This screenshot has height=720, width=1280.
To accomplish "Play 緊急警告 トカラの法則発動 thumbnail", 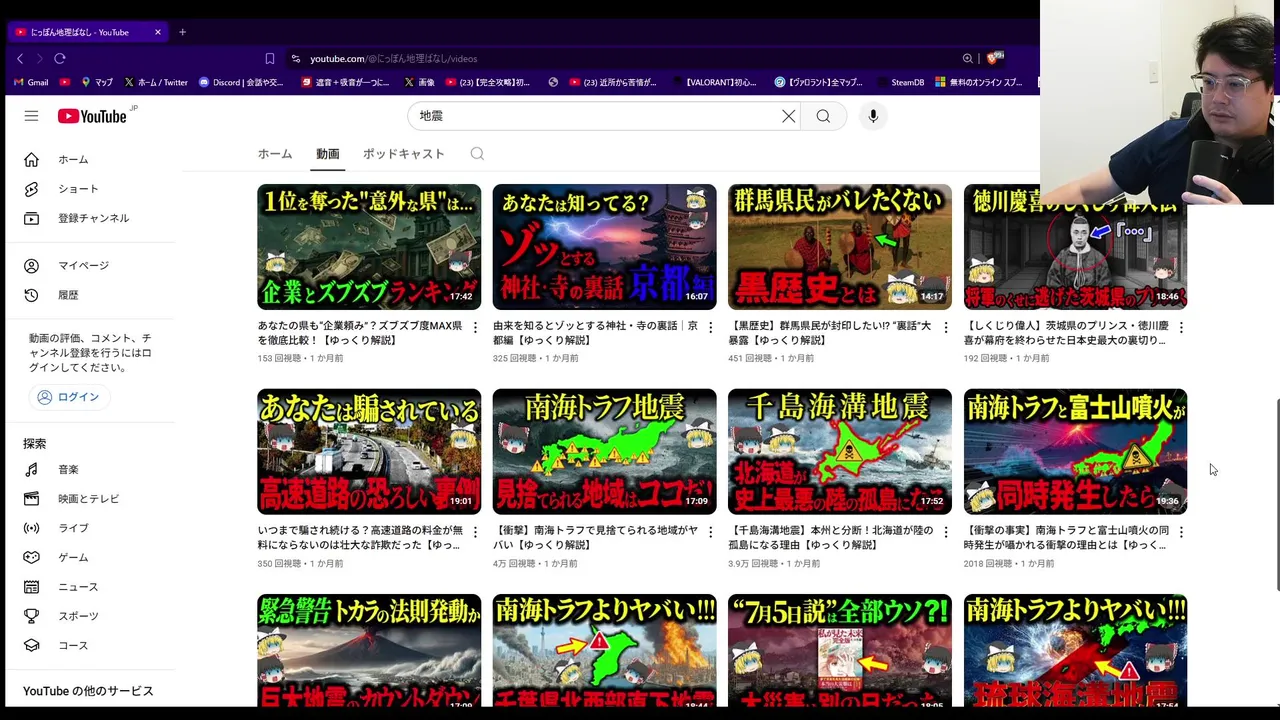I will click(x=369, y=651).
